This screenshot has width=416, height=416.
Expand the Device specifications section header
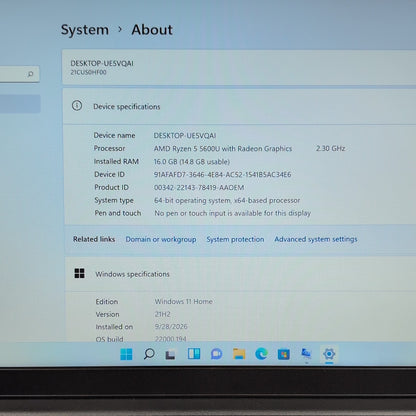point(239,106)
